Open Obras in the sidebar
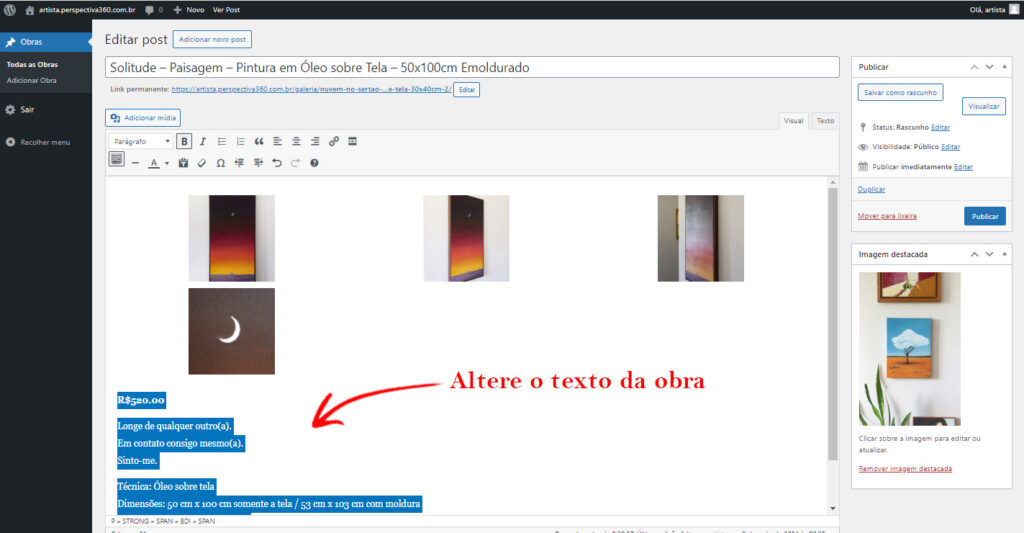 pos(46,42)
